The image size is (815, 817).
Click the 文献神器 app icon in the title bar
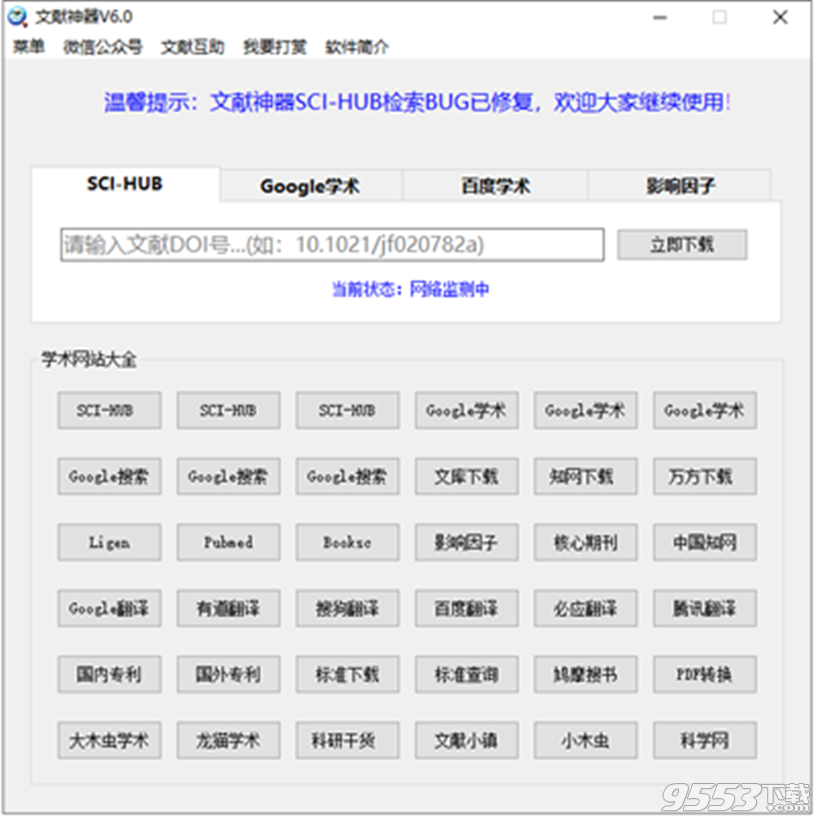click(18, 17)
